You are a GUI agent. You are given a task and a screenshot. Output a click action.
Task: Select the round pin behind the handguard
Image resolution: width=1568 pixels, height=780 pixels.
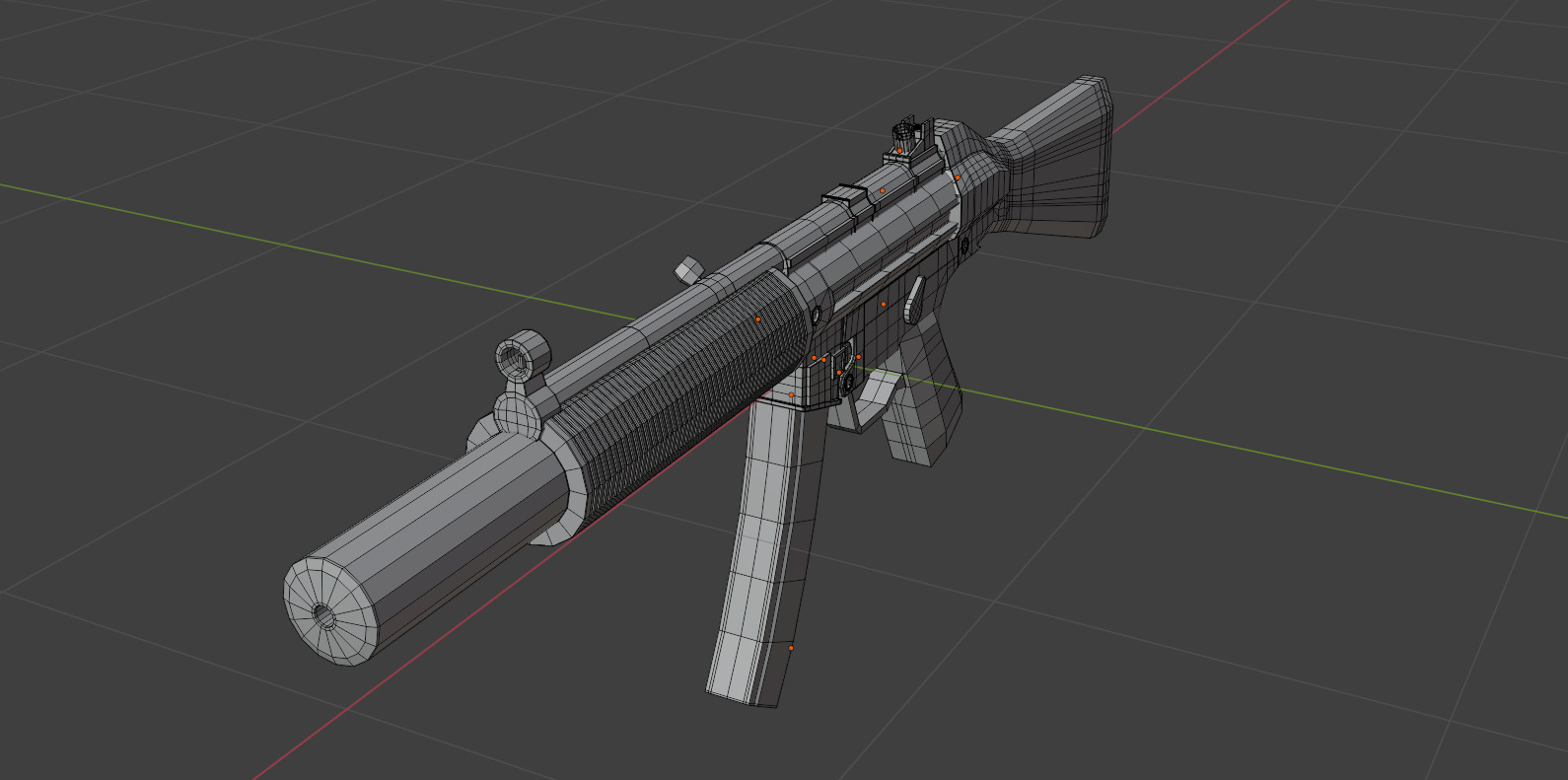[x=817, y=315]
